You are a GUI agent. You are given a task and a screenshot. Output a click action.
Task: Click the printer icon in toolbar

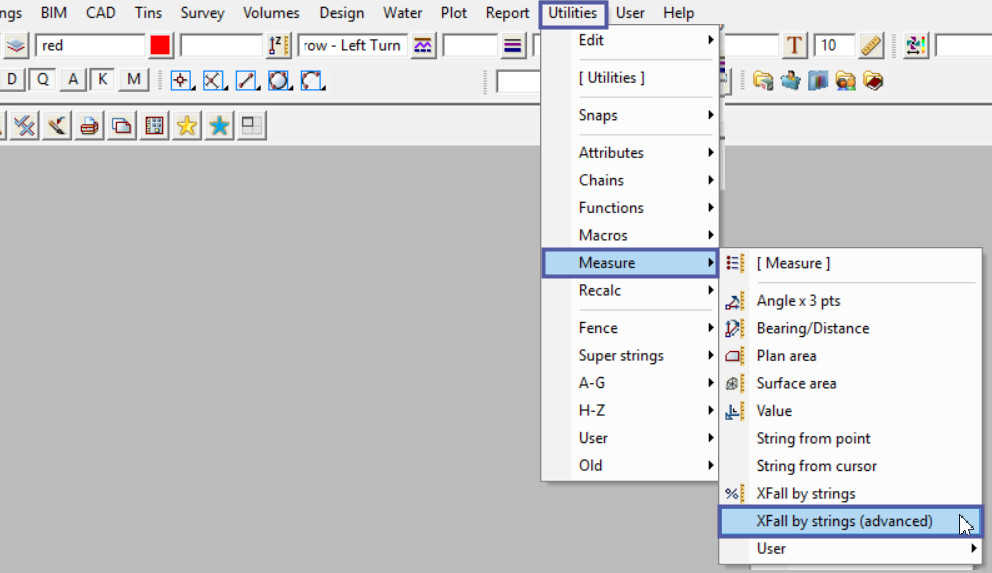pos(90,126)
